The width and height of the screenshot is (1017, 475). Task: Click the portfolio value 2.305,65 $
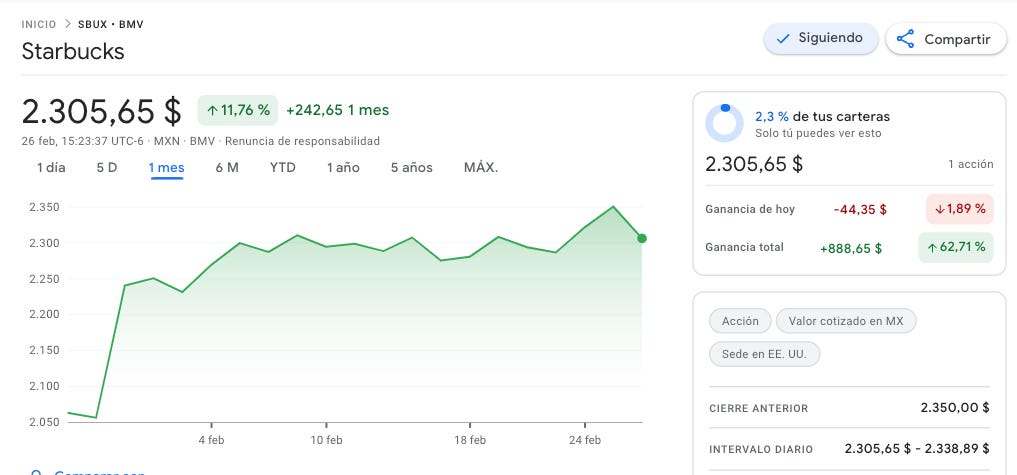pyautogui.click(x=754, y=164)
